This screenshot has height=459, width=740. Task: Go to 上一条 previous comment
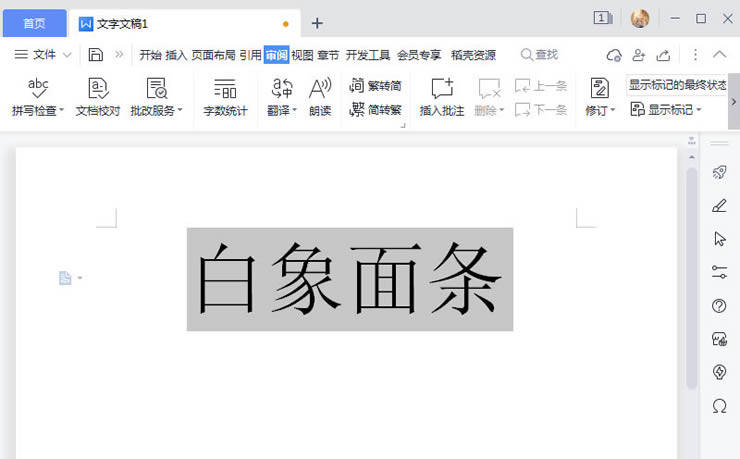(x=541, y=86)
